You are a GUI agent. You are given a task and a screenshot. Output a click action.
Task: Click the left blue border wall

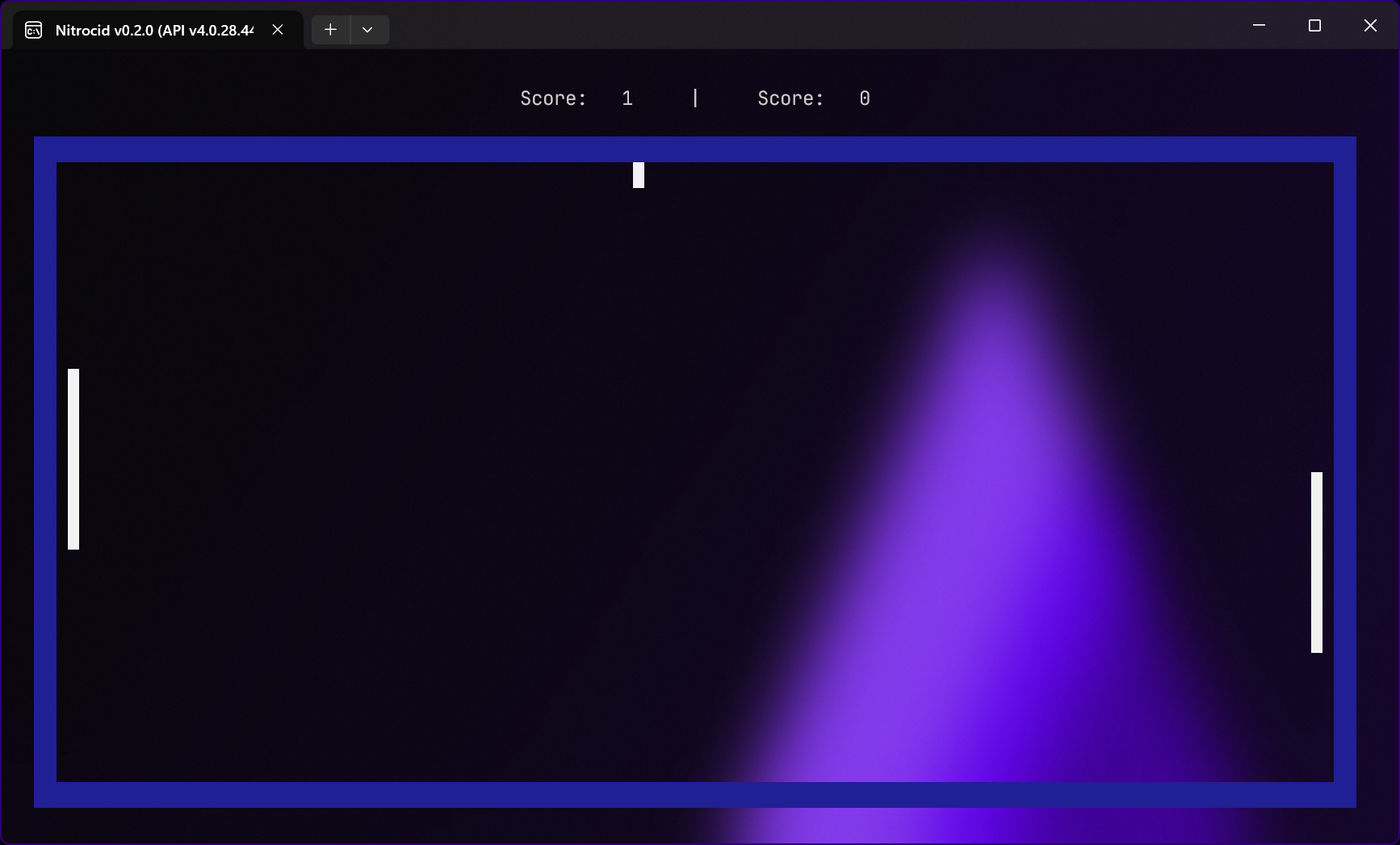(x=45, y=472)
